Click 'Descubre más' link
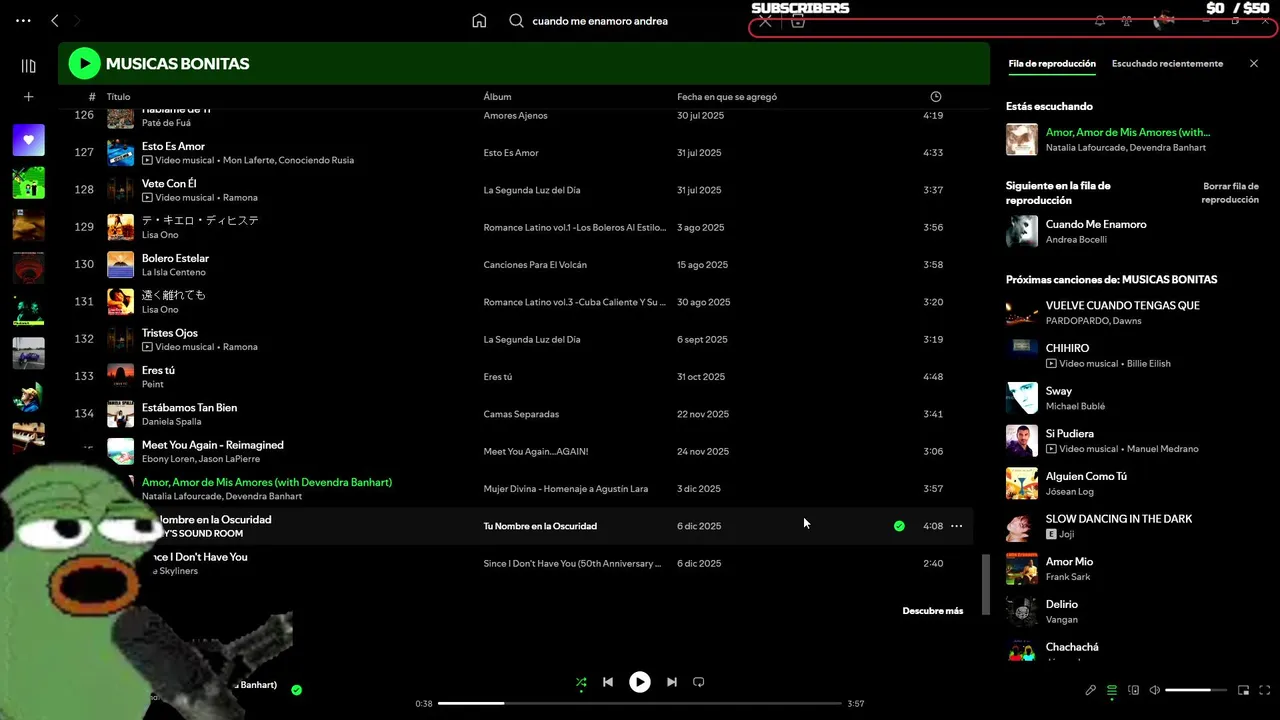This screenshot has height=720, width=1280. coord(933,611)
